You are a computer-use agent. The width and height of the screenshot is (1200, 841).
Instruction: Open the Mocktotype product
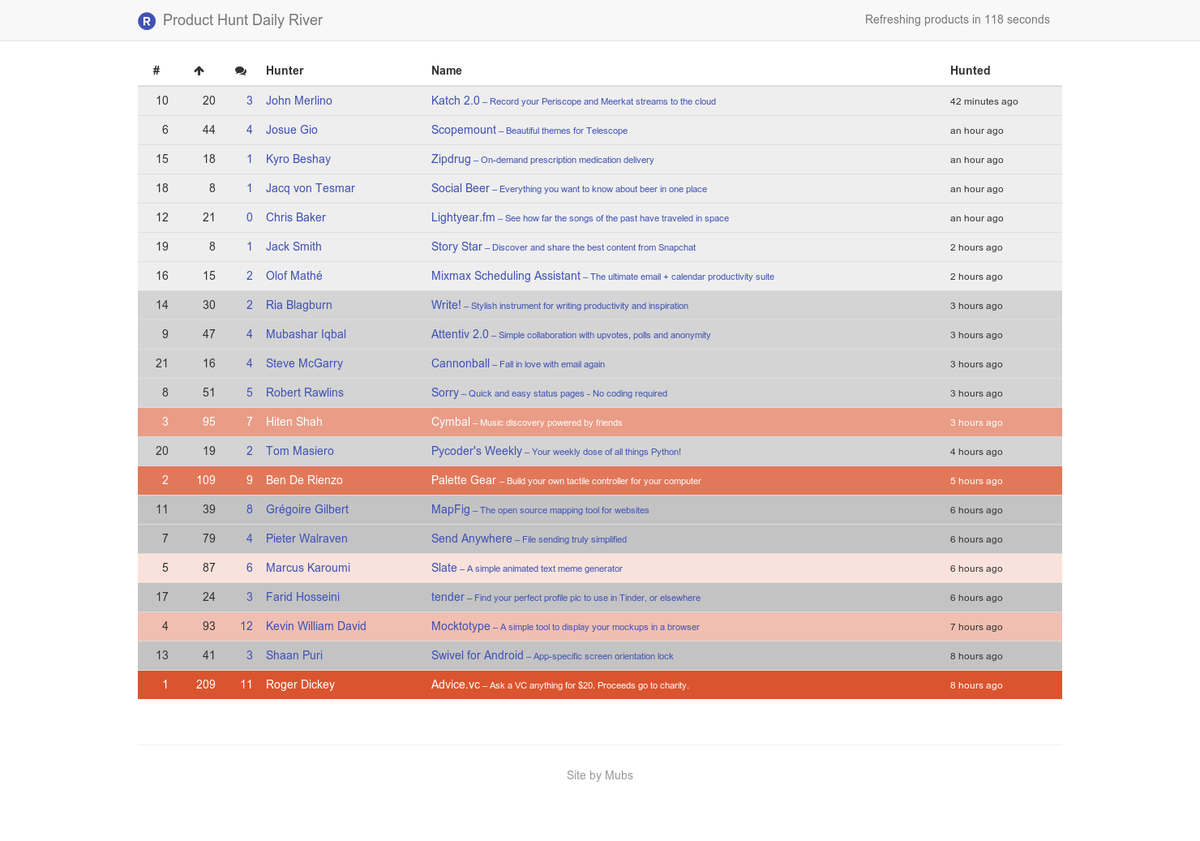[x=461, y=626]
